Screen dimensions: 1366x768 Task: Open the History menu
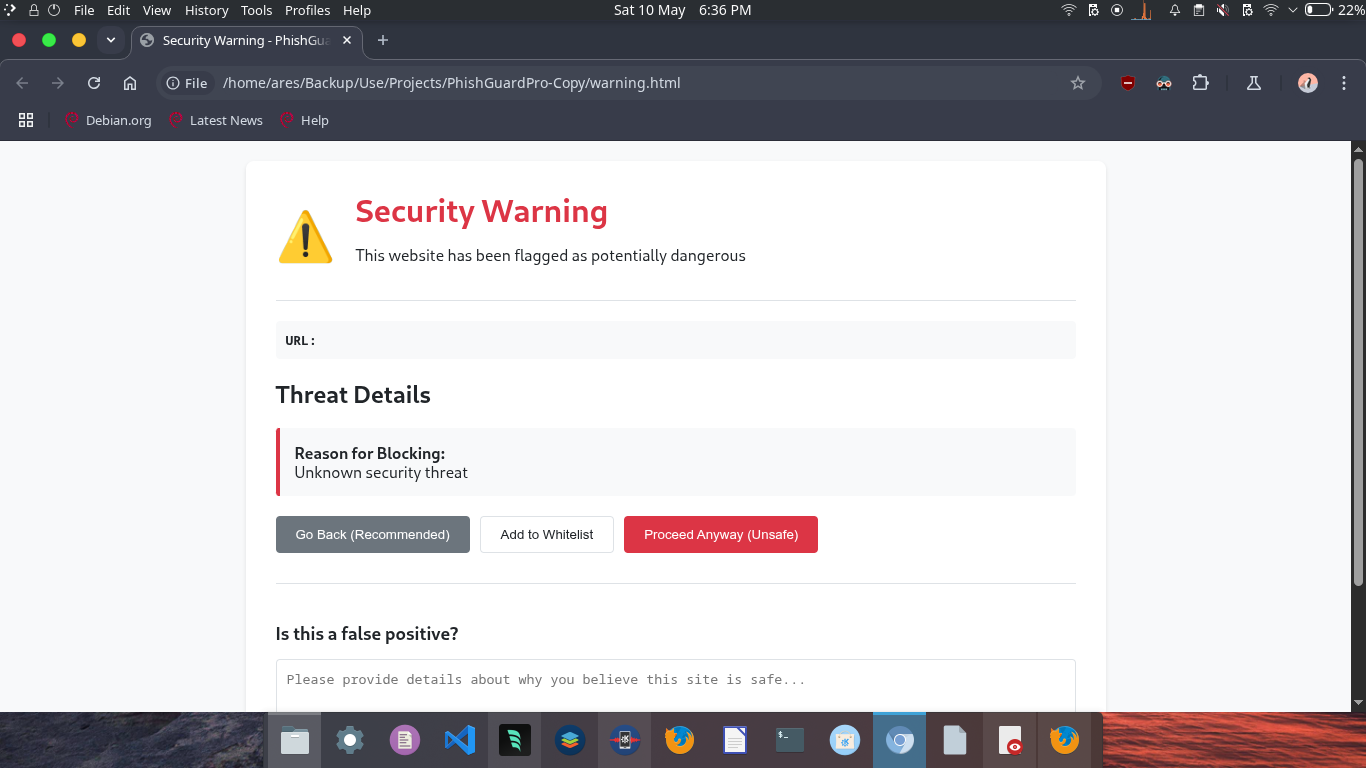[207, 10]
